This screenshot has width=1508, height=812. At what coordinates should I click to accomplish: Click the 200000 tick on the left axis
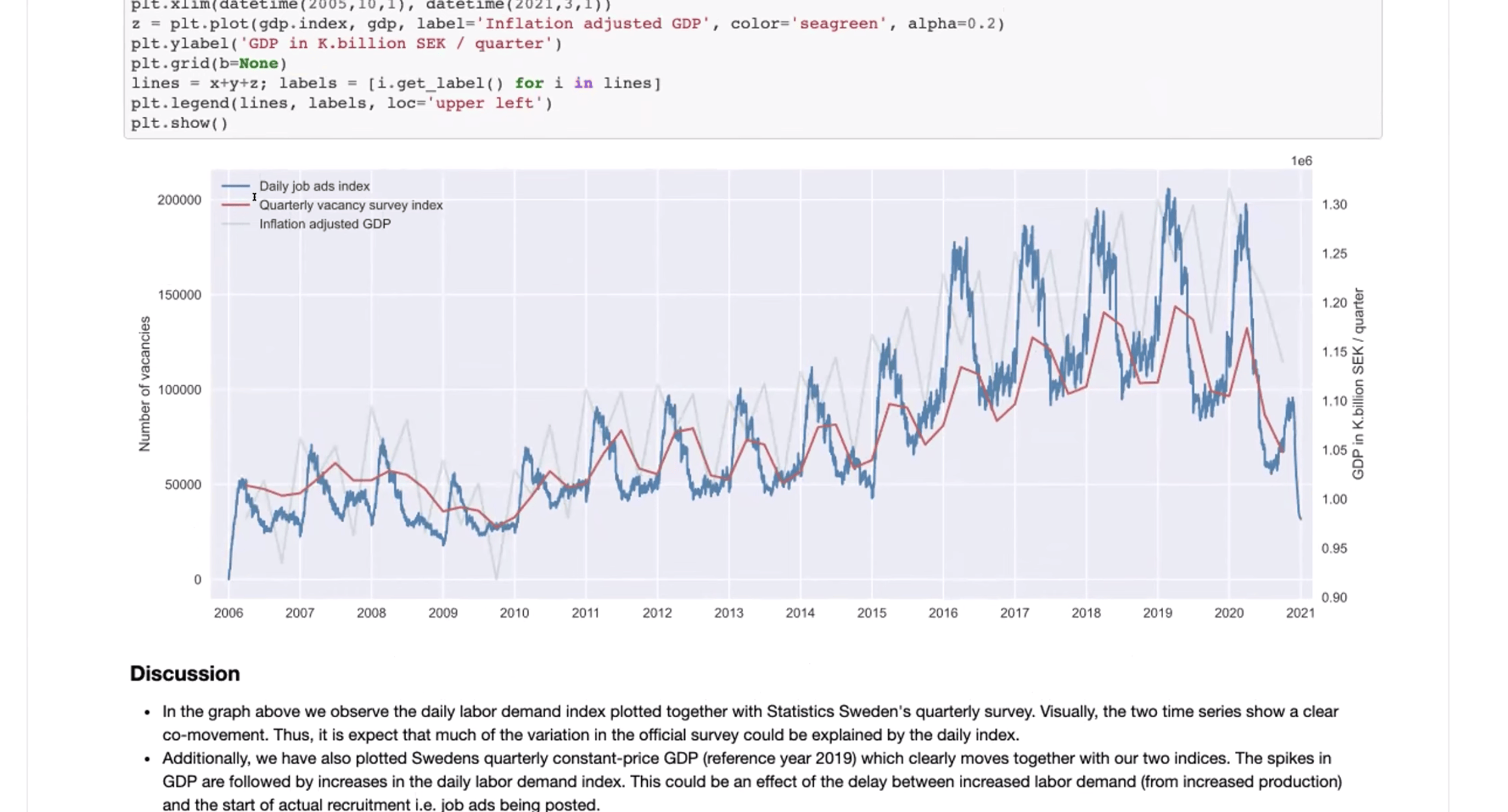[179, 200]
